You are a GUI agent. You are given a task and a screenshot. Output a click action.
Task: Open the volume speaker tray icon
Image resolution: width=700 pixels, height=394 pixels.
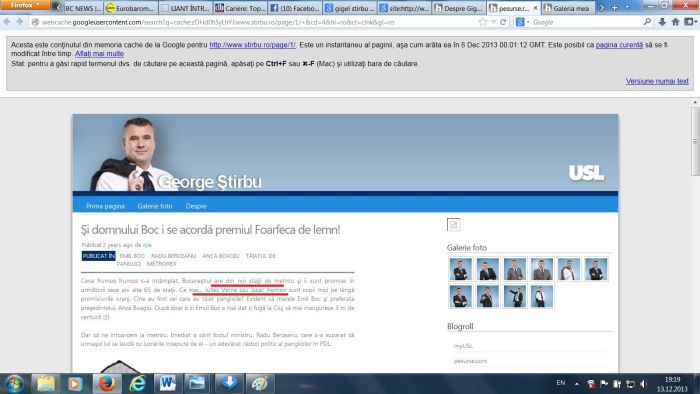(643, 384)
